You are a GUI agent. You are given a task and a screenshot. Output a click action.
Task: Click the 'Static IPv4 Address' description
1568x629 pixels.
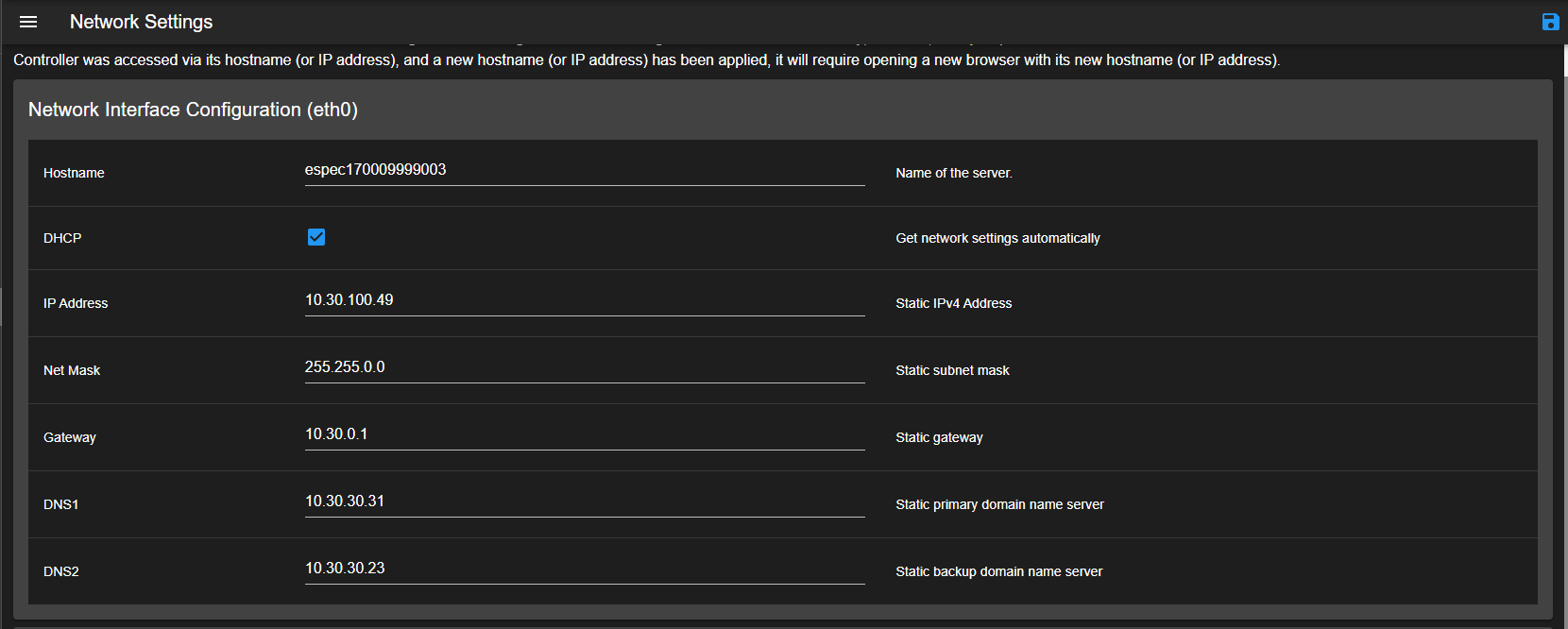tap(954, 303)
